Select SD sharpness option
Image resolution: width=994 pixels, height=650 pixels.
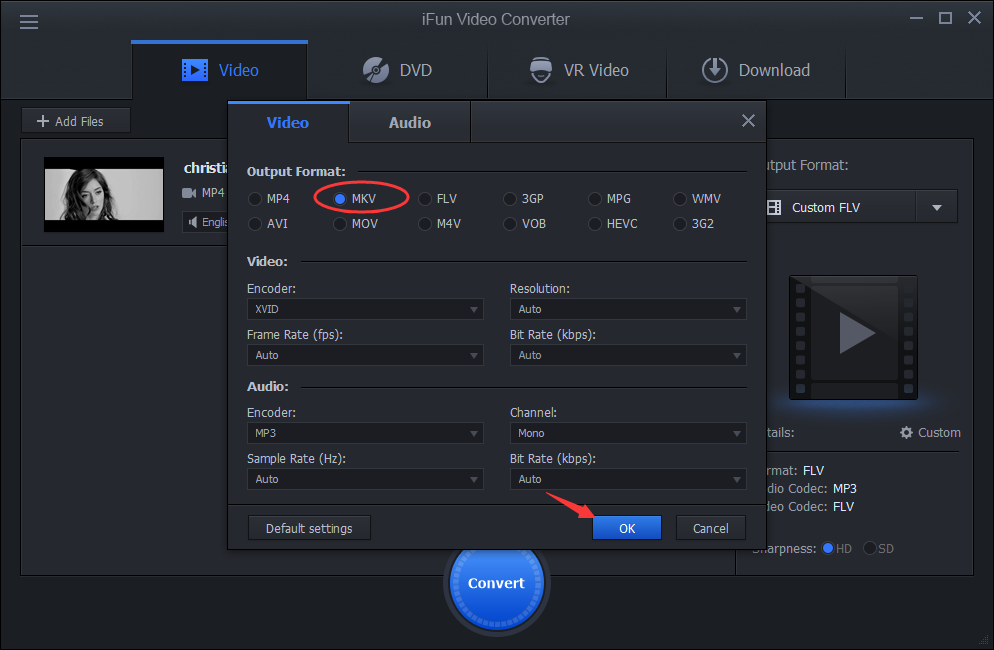tap(879, 548)
